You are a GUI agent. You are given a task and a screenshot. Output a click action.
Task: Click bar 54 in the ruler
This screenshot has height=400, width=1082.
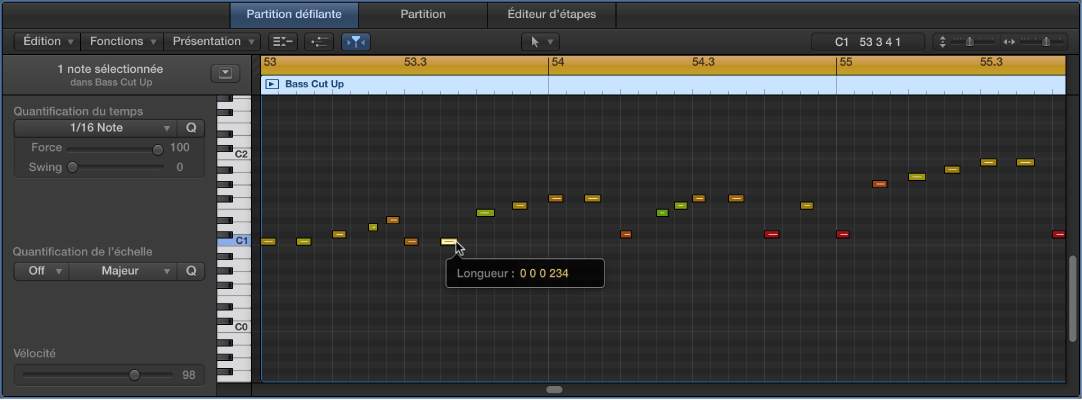point(558,62)
